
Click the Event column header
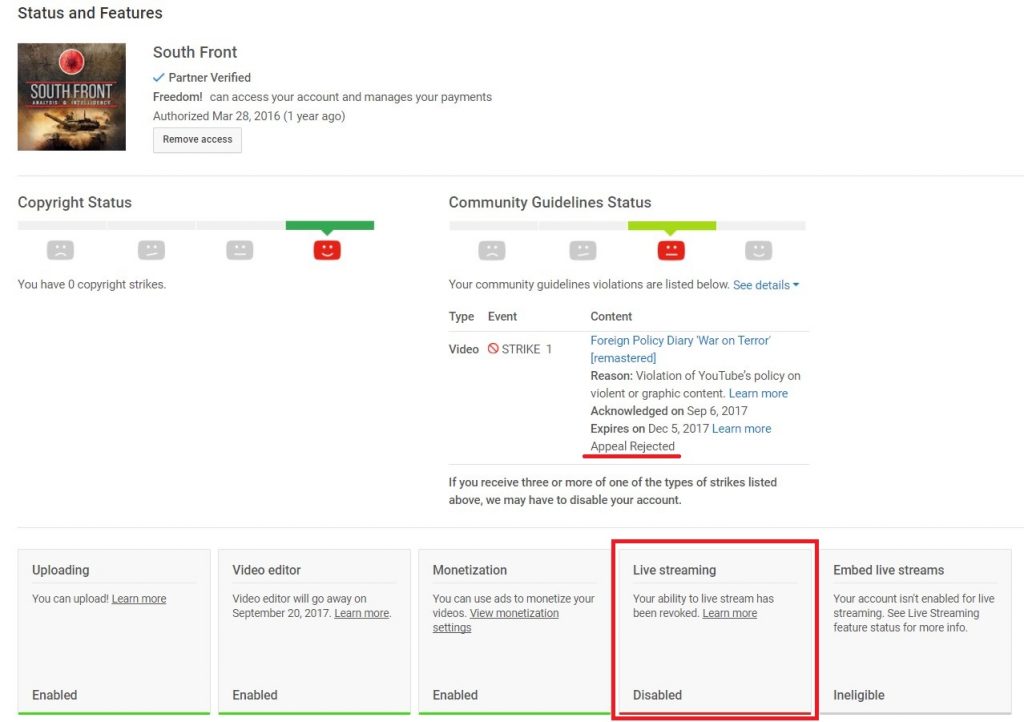(x=502, y=317)
